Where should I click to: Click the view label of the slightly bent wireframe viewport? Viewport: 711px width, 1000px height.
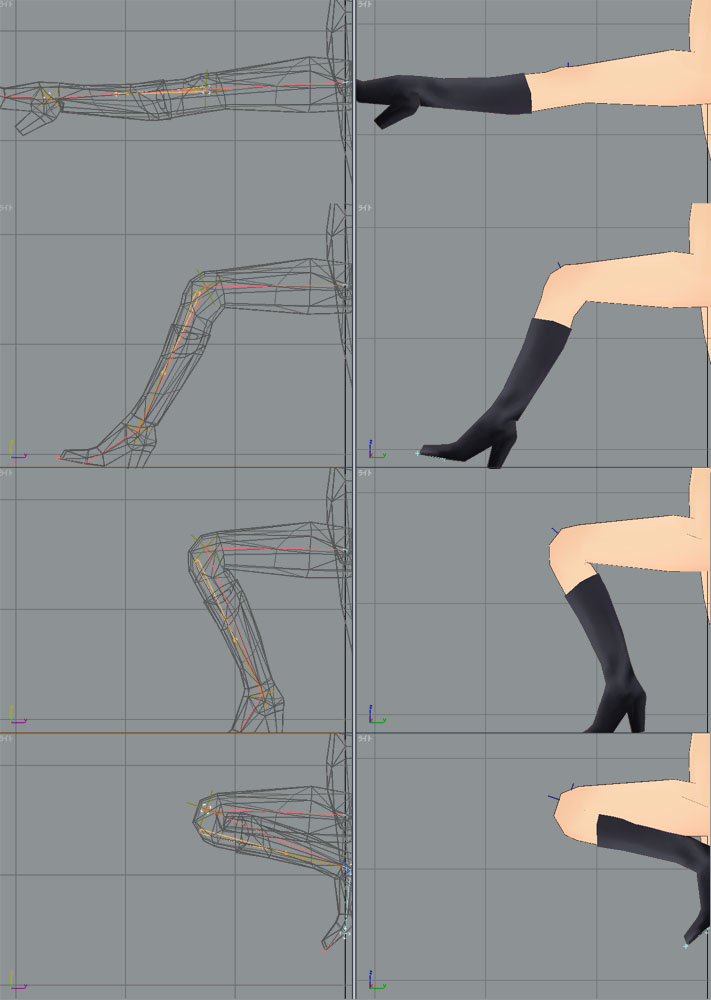pos(6,208)
